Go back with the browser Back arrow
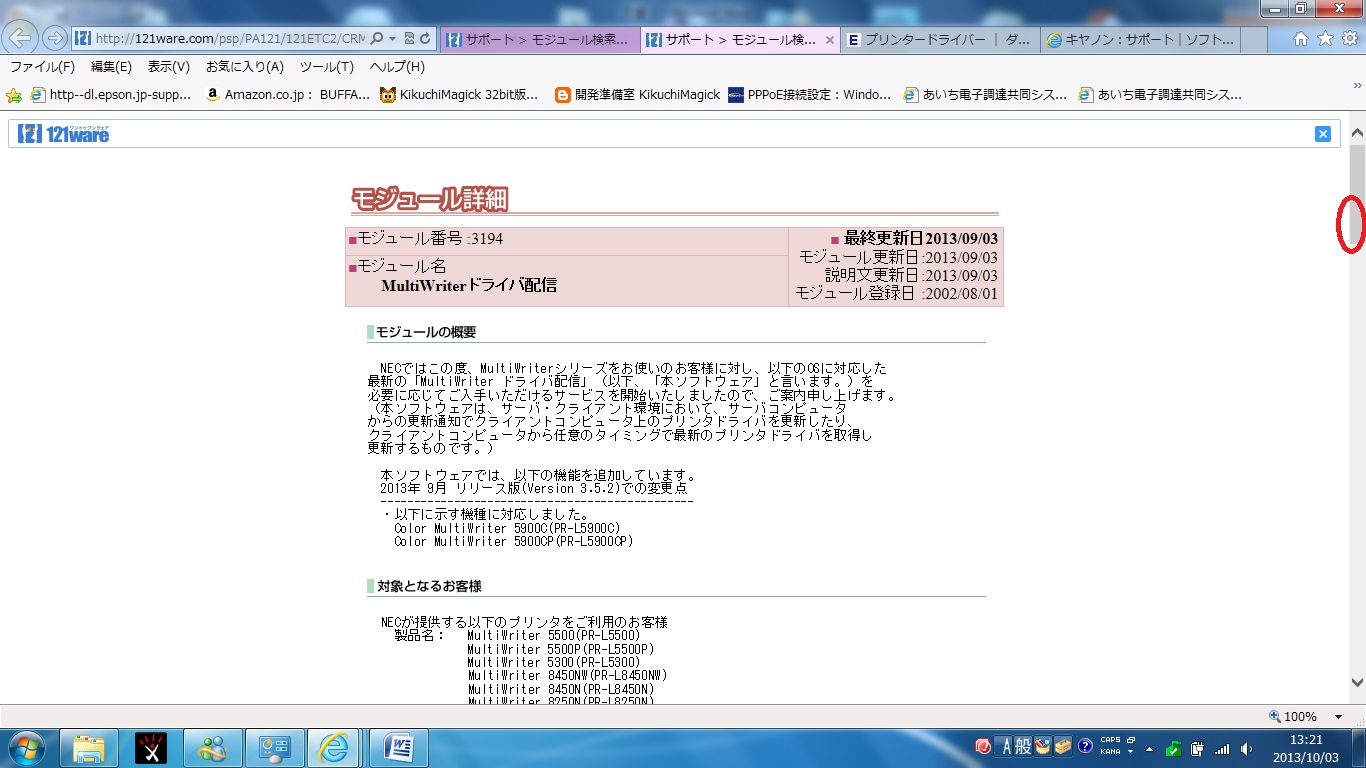Viewport: 1366px width, 768px height. coord(21,38)
